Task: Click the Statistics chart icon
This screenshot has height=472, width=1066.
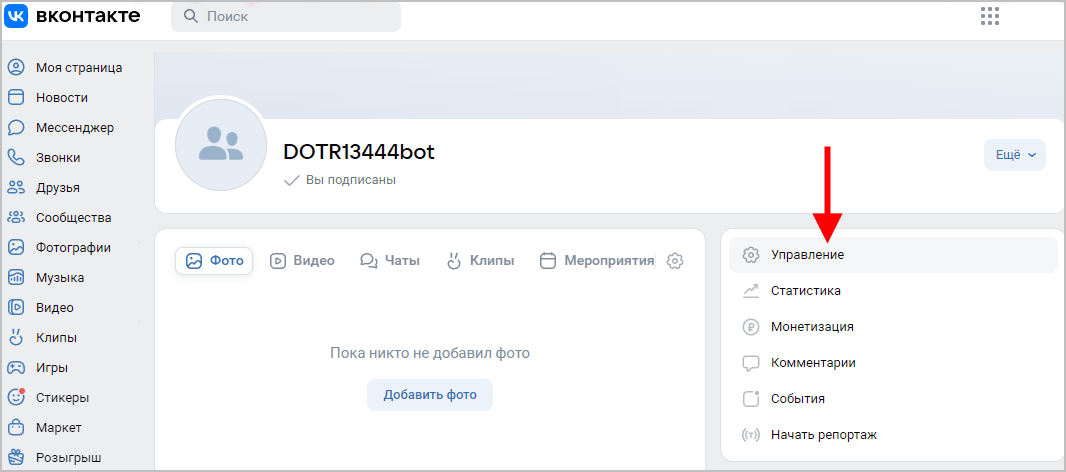Action: 751,291
